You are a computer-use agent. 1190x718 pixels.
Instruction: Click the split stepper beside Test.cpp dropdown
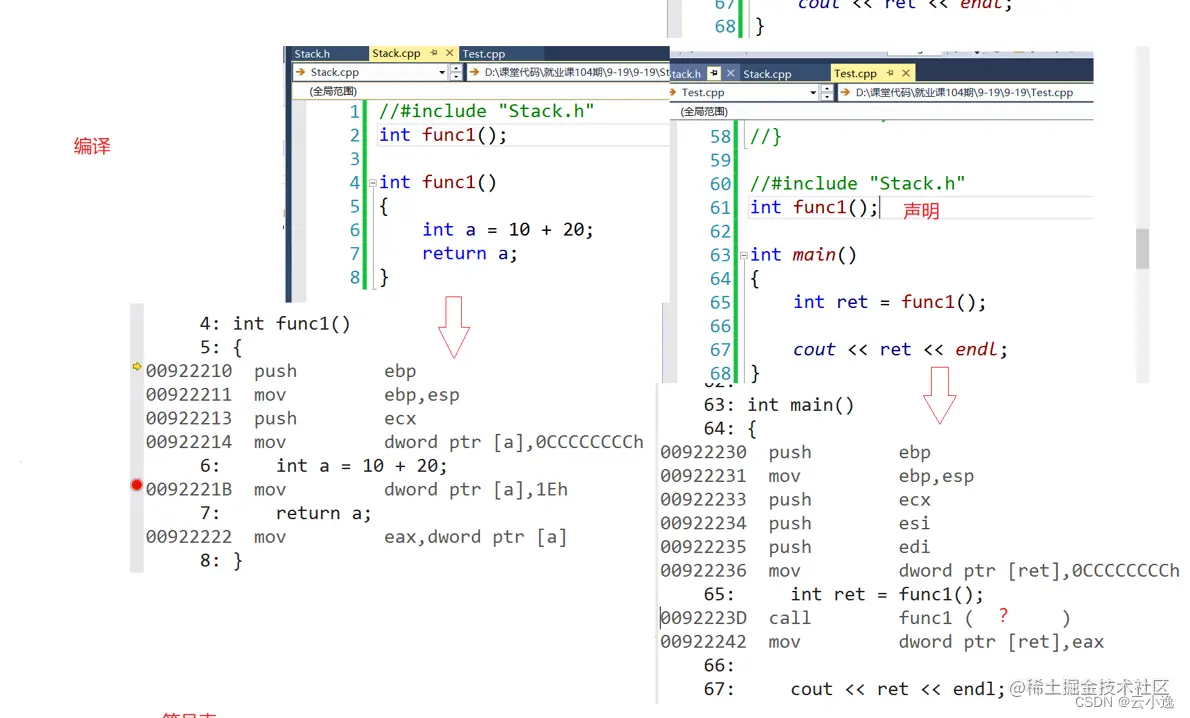click(x=826, y=93)
